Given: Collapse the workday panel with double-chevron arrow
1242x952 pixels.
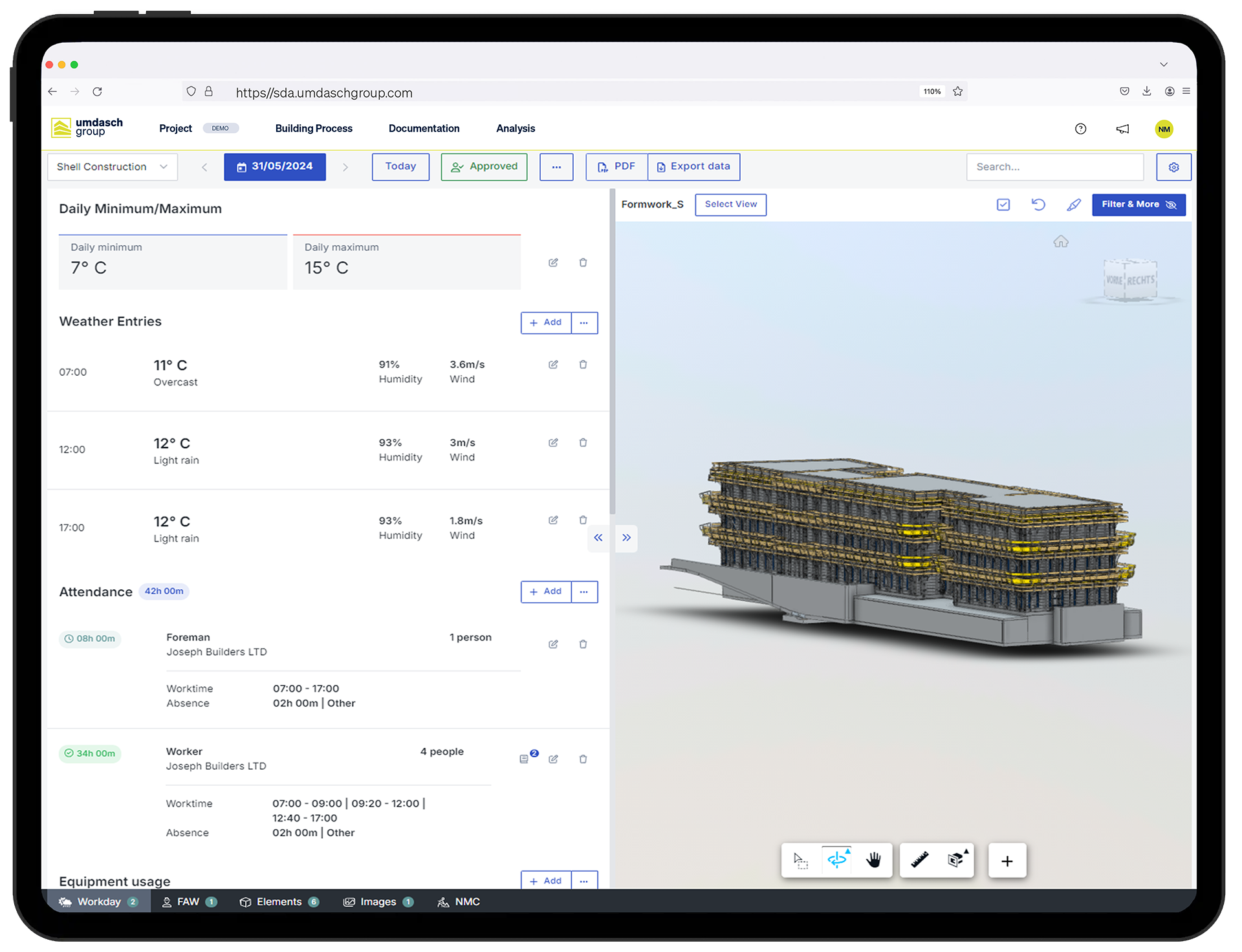Looking at the screenshot, I should [598, 537].
